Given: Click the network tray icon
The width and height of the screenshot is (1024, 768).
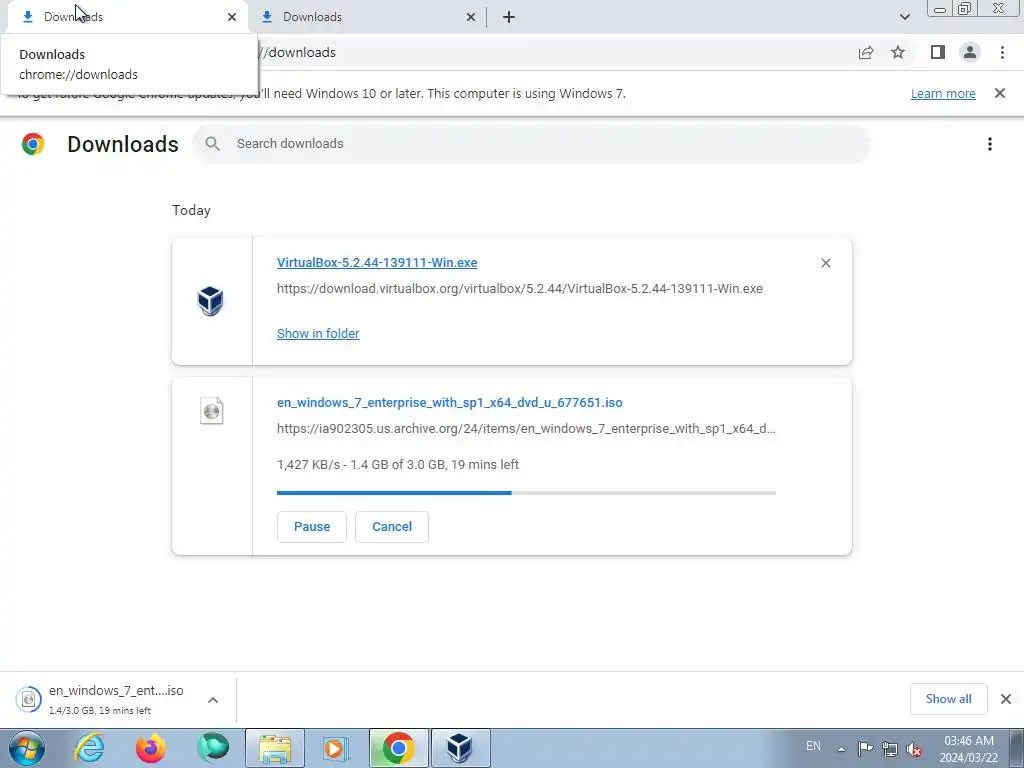Looking at the screenshot, I should pyautogui.click(x=889, y=748).
